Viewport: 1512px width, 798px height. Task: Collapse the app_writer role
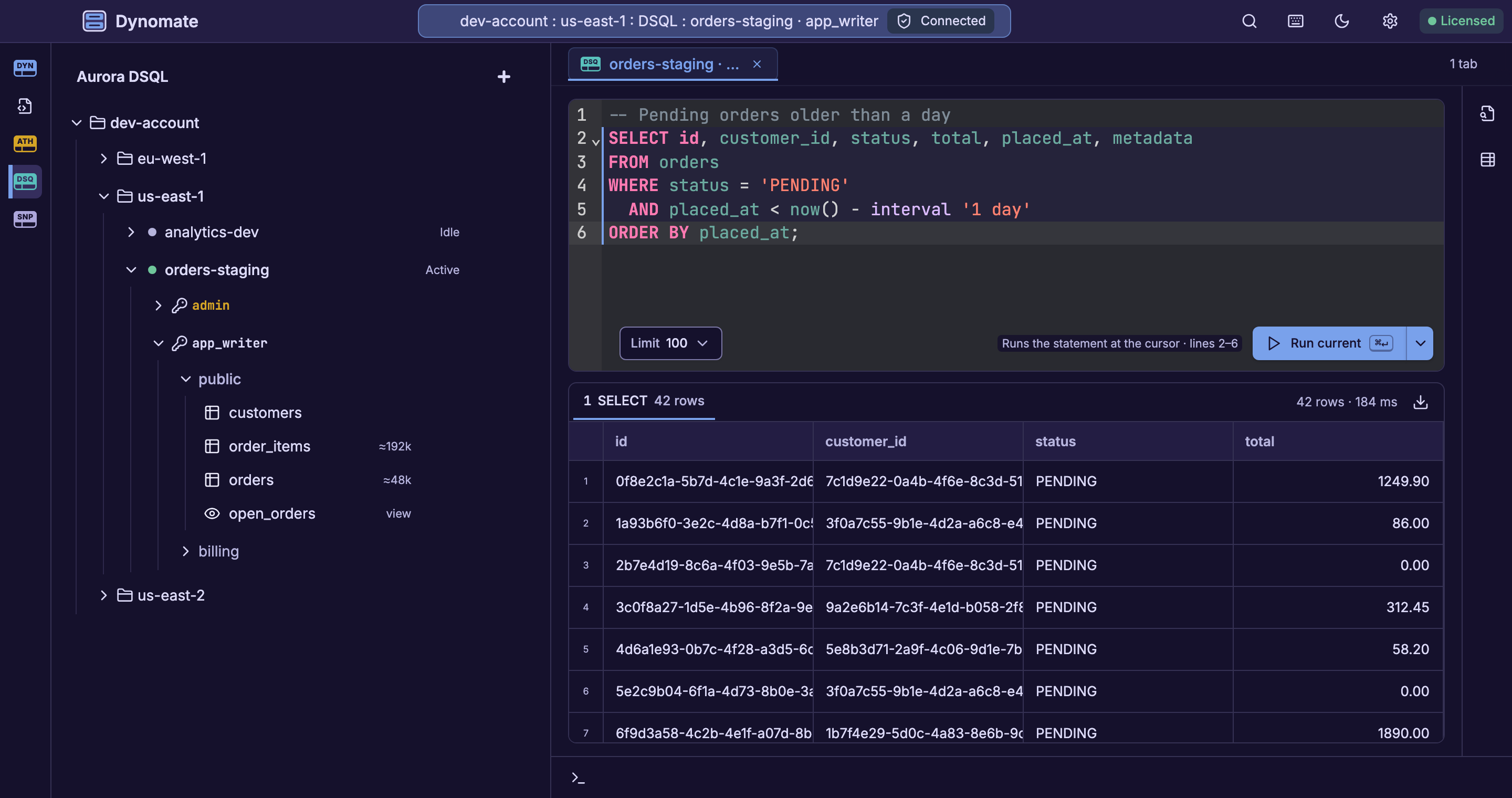(158, 343)
